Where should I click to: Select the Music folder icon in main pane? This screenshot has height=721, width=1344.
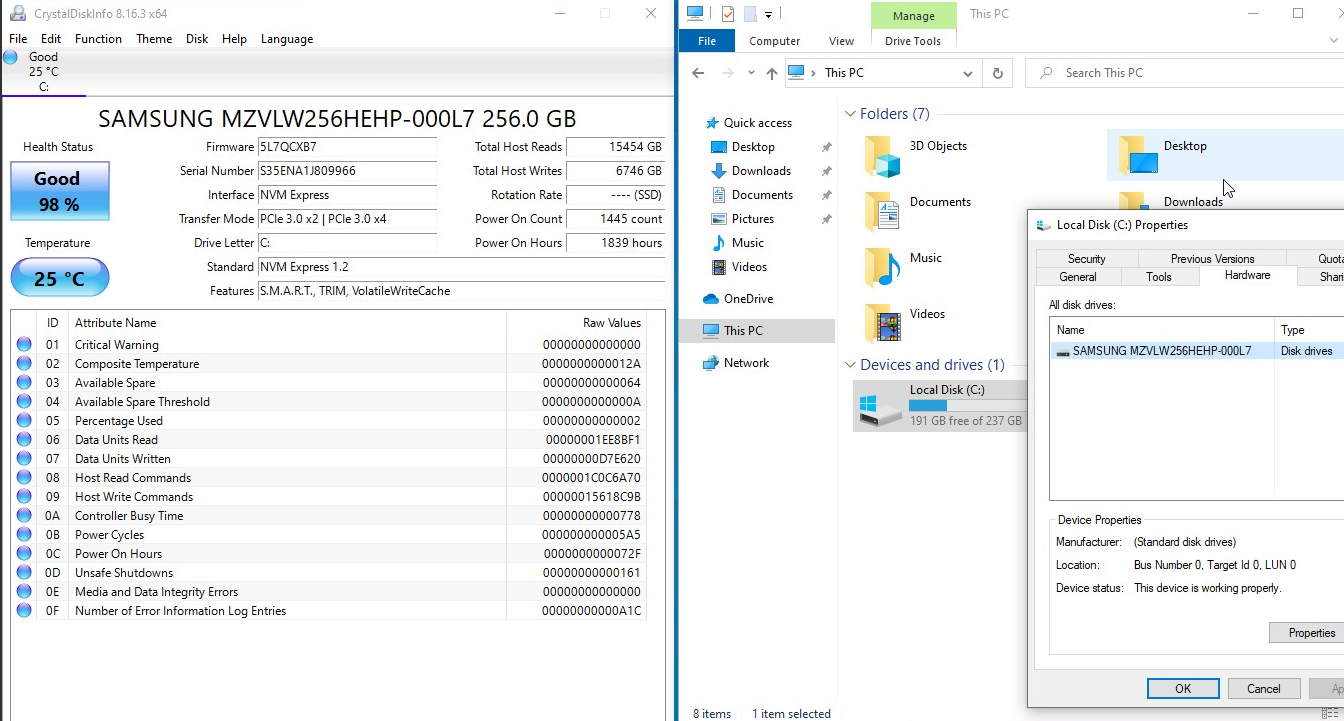tap(882, 267)
